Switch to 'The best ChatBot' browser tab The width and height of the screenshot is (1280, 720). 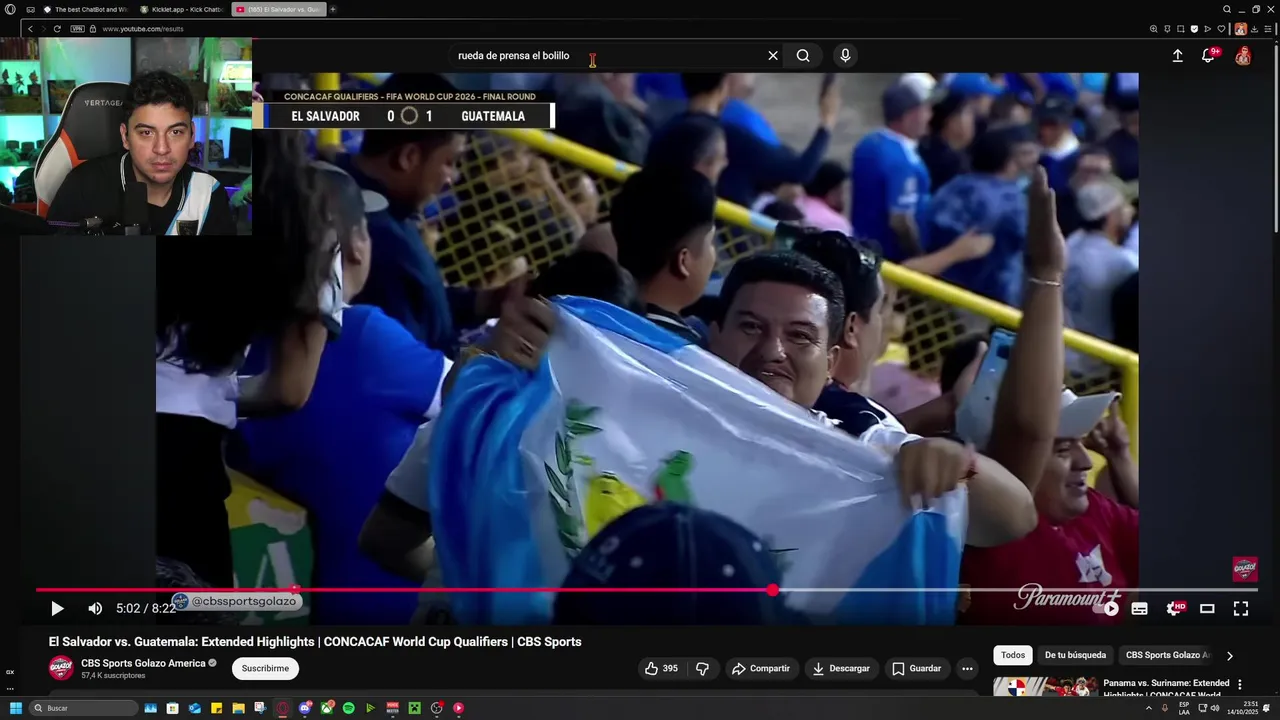tap(84, 9)
